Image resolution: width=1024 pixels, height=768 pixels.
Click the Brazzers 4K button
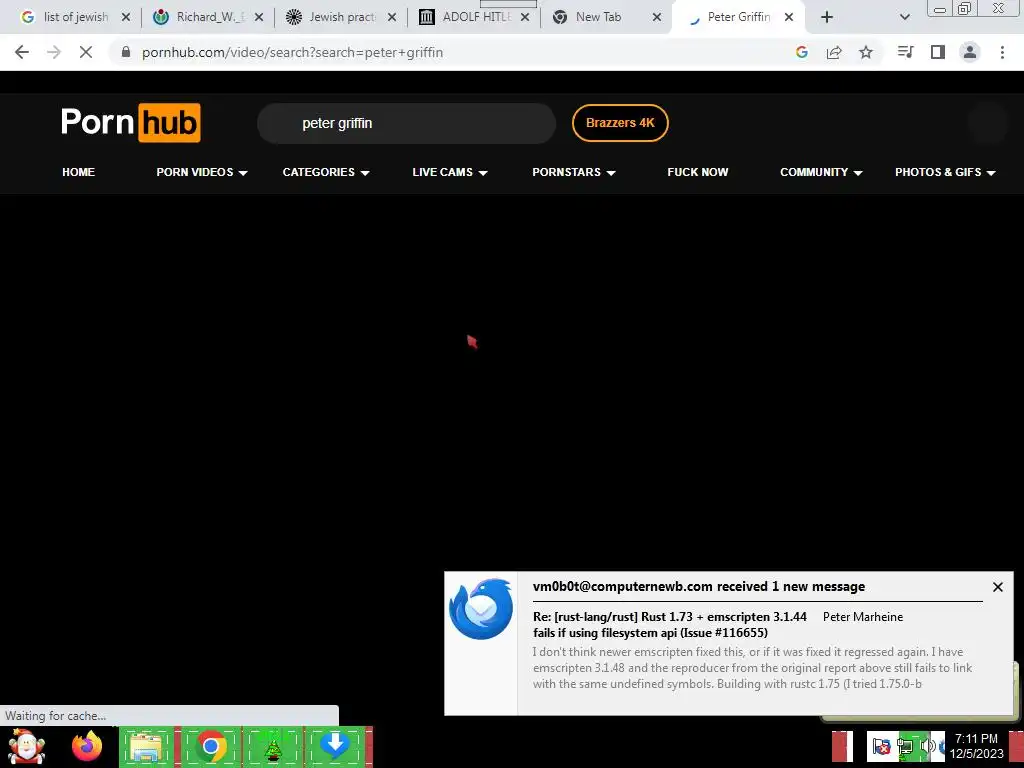[x=620, y=123]
